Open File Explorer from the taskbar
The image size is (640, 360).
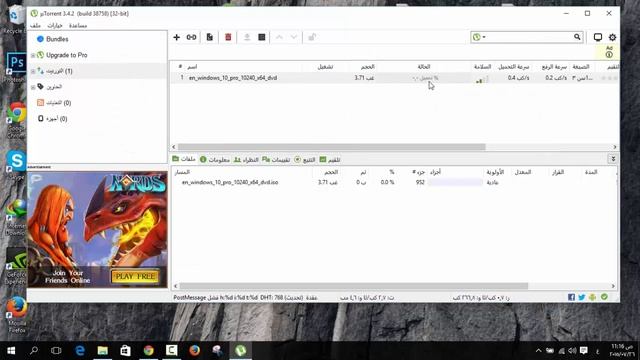click(102, 351)
